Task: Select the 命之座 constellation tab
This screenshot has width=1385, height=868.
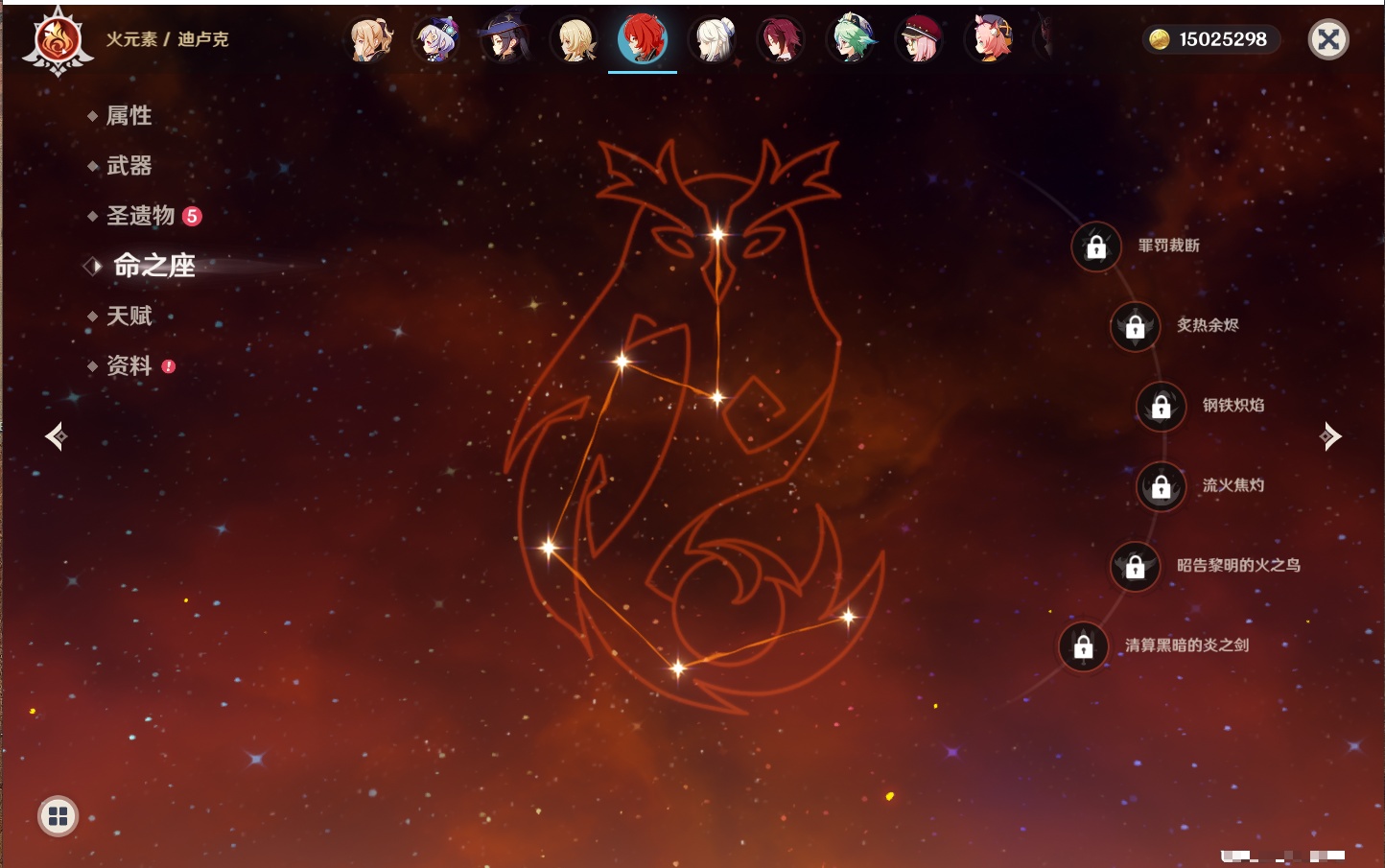Action: (x=153, y=266)
